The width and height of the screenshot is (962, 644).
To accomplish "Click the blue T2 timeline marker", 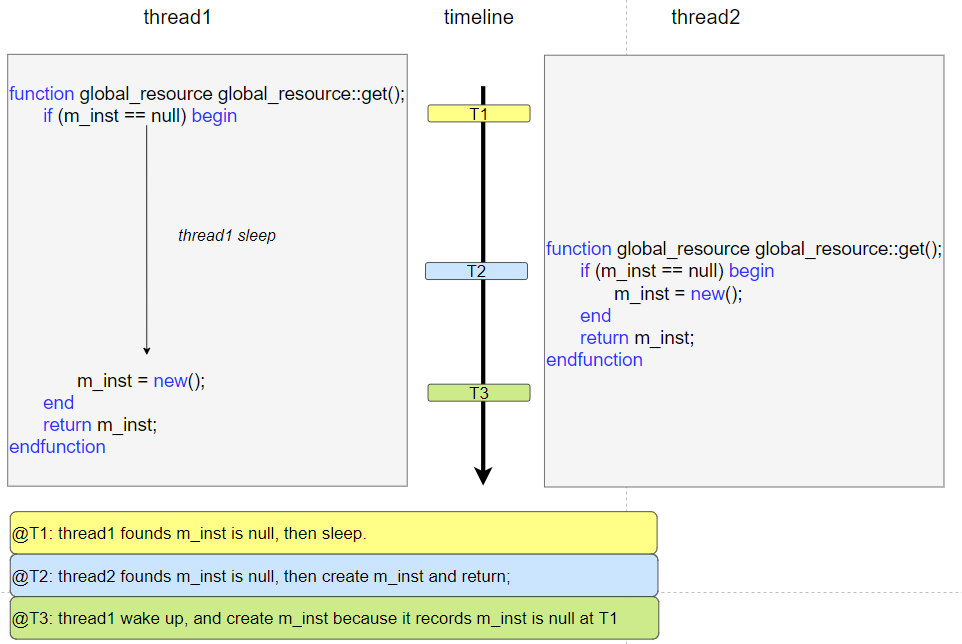I will click(476, 271).
